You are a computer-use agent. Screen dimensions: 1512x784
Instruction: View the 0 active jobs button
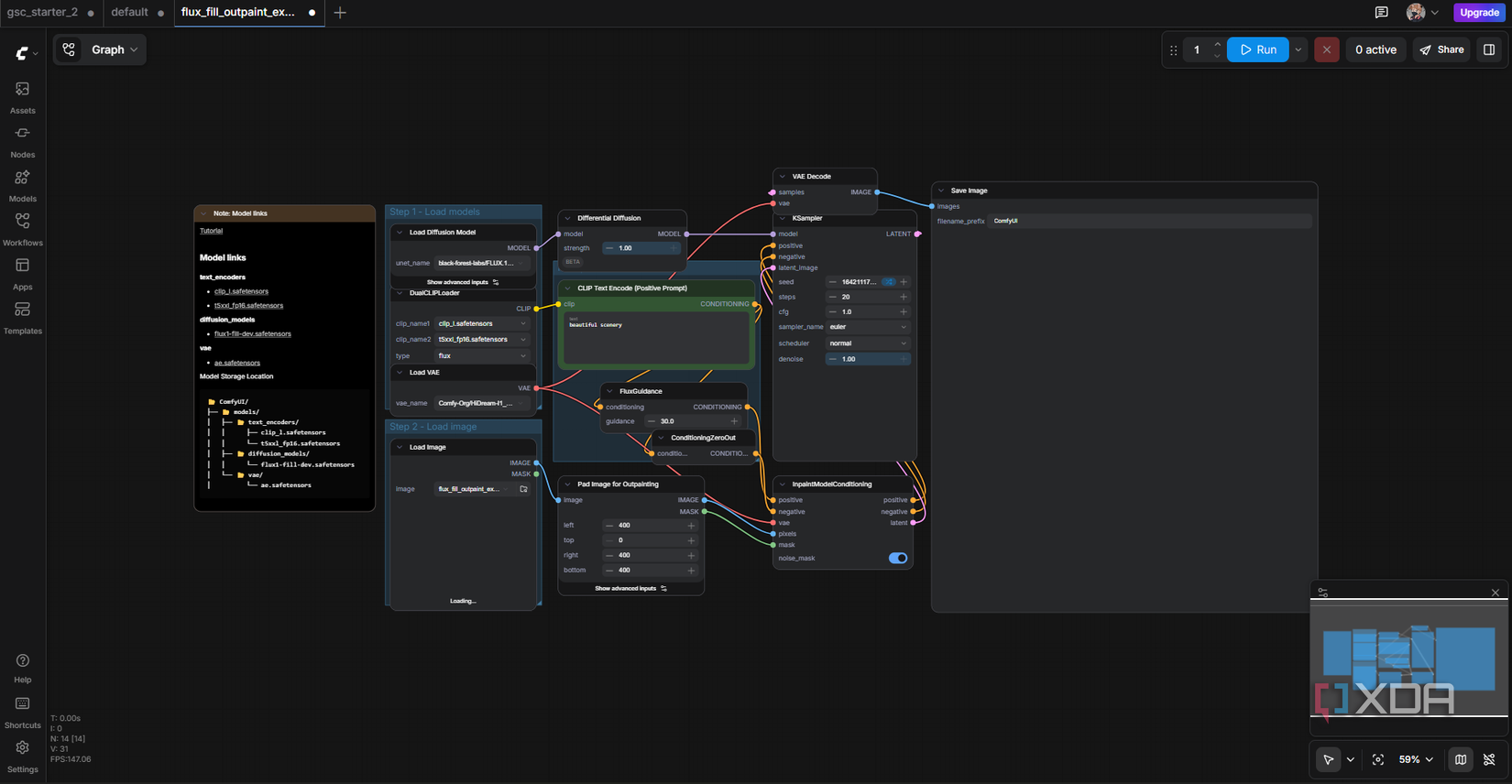(1375, 49)
